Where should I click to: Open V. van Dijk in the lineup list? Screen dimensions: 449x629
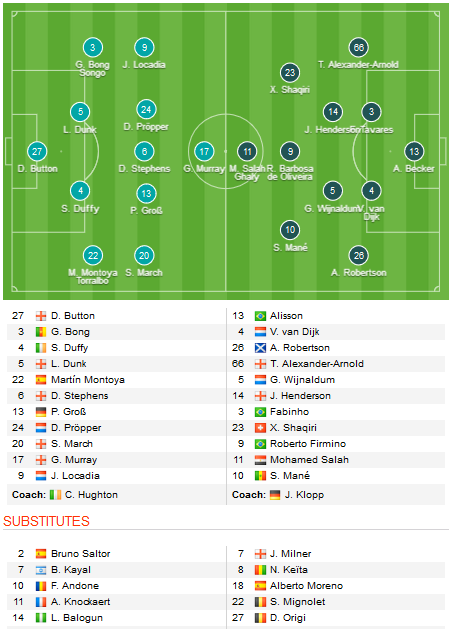pyautogui.click(x=295, y=332)
